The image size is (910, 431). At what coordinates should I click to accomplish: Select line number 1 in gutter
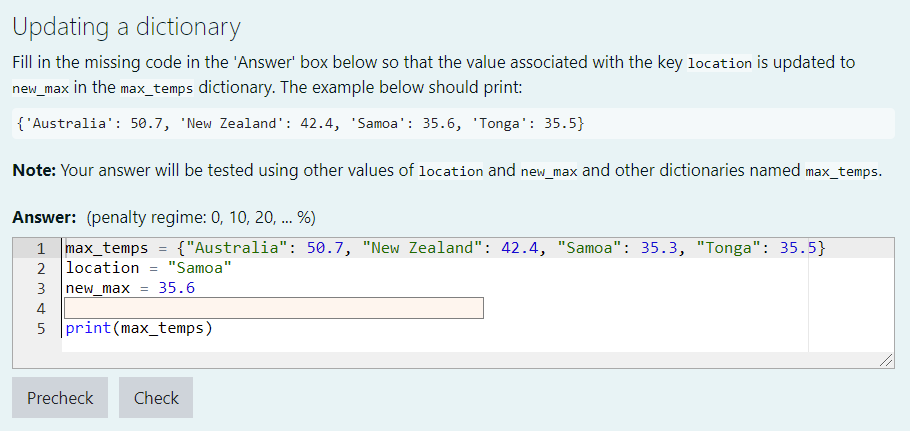coord(41,249)
